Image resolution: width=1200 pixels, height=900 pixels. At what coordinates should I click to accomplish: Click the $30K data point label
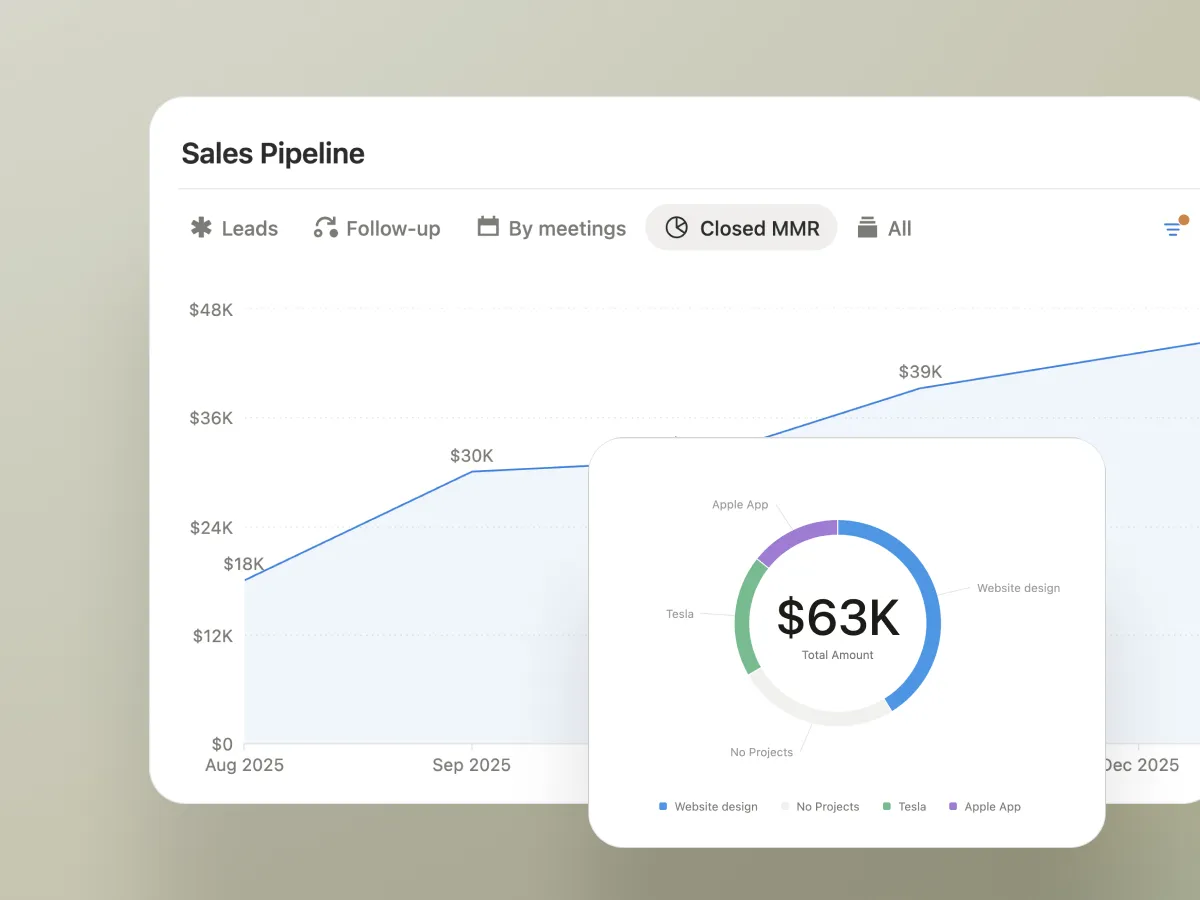click(x=472, y=456)
